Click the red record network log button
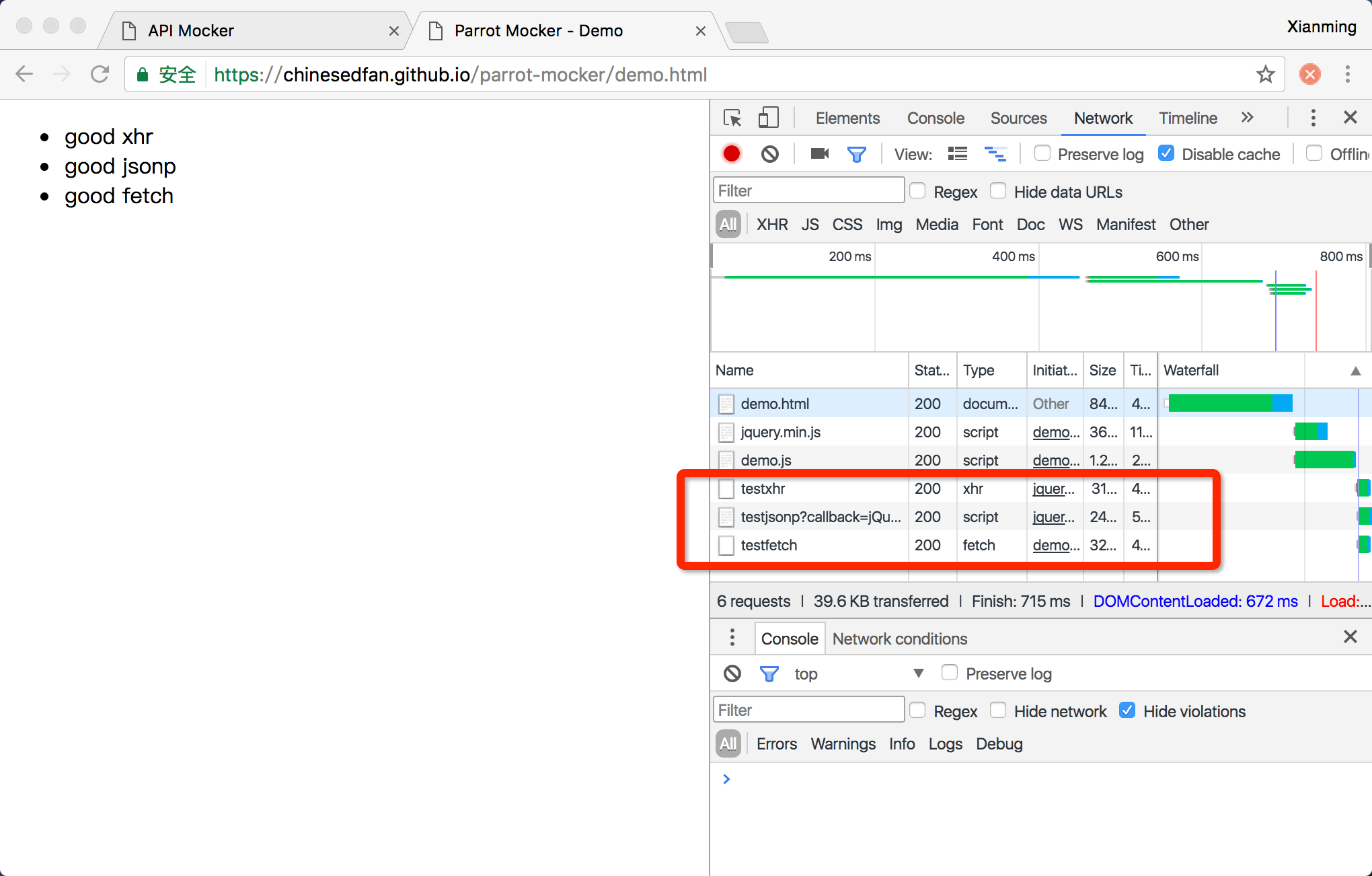Image resolution: width=1372 pixels, height=876 pixels. 732,154
